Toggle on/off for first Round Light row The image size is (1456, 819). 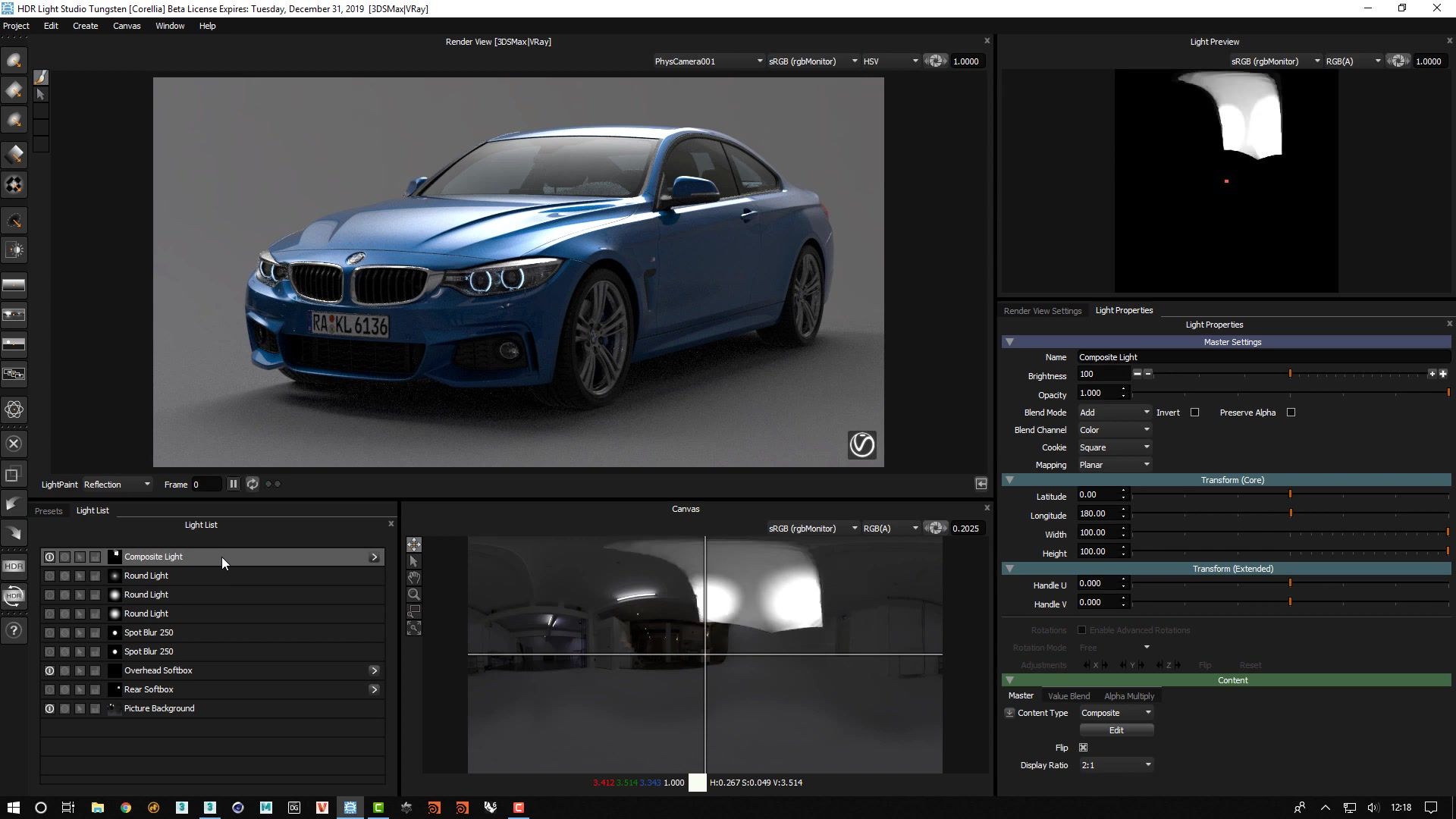click(49, 576)
